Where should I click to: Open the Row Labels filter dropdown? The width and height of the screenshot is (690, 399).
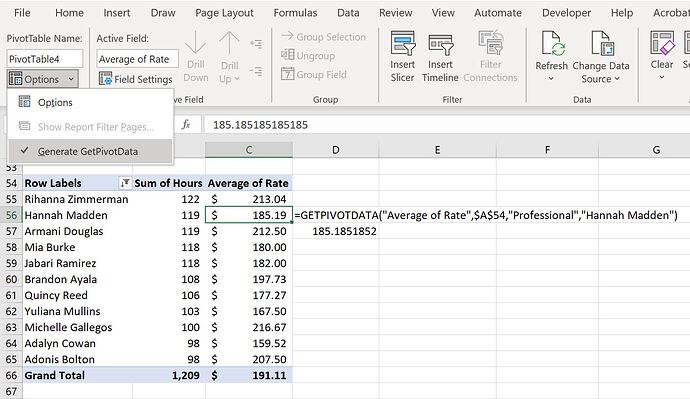point(125,183)
